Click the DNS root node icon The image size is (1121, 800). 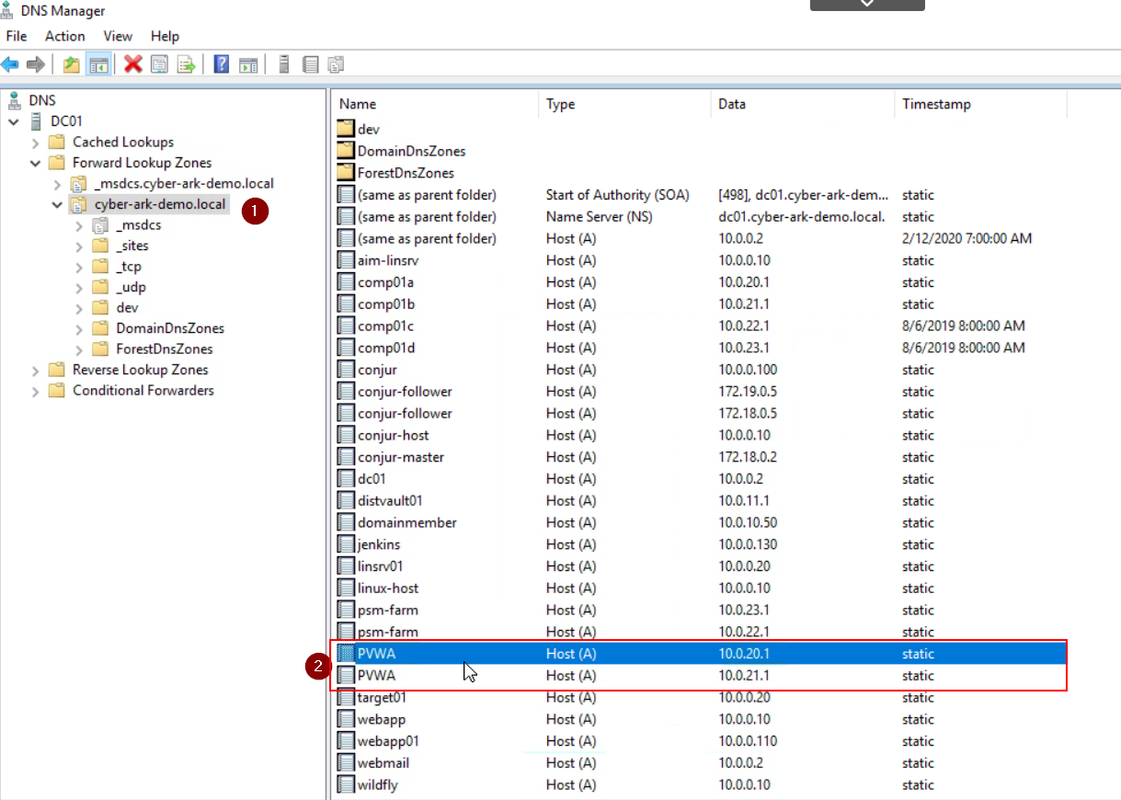[x=14, y=100]
